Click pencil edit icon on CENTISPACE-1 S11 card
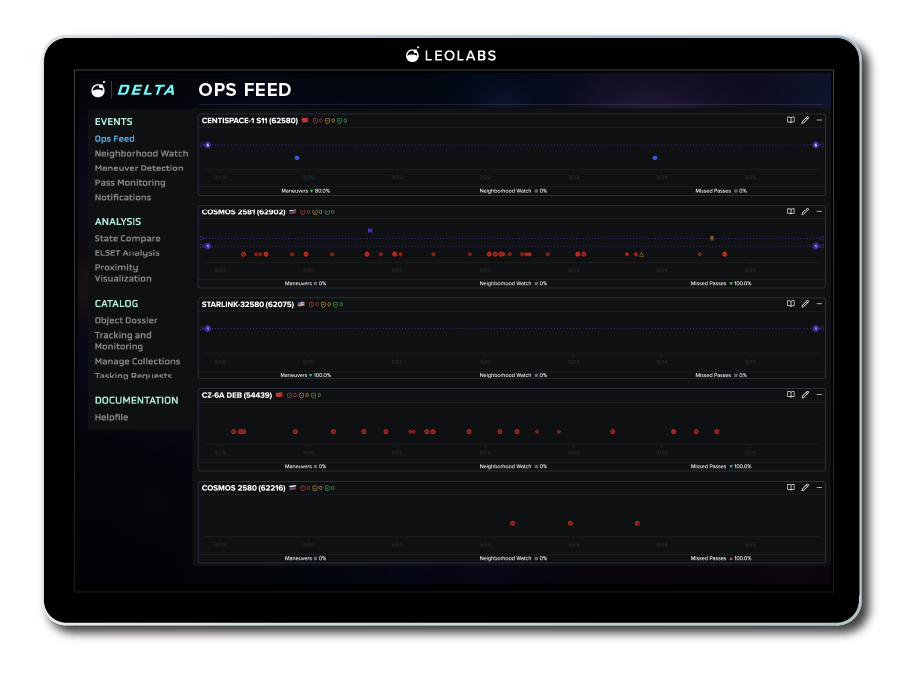This screenshot has height=678, width=904. [x=805, y=120]
